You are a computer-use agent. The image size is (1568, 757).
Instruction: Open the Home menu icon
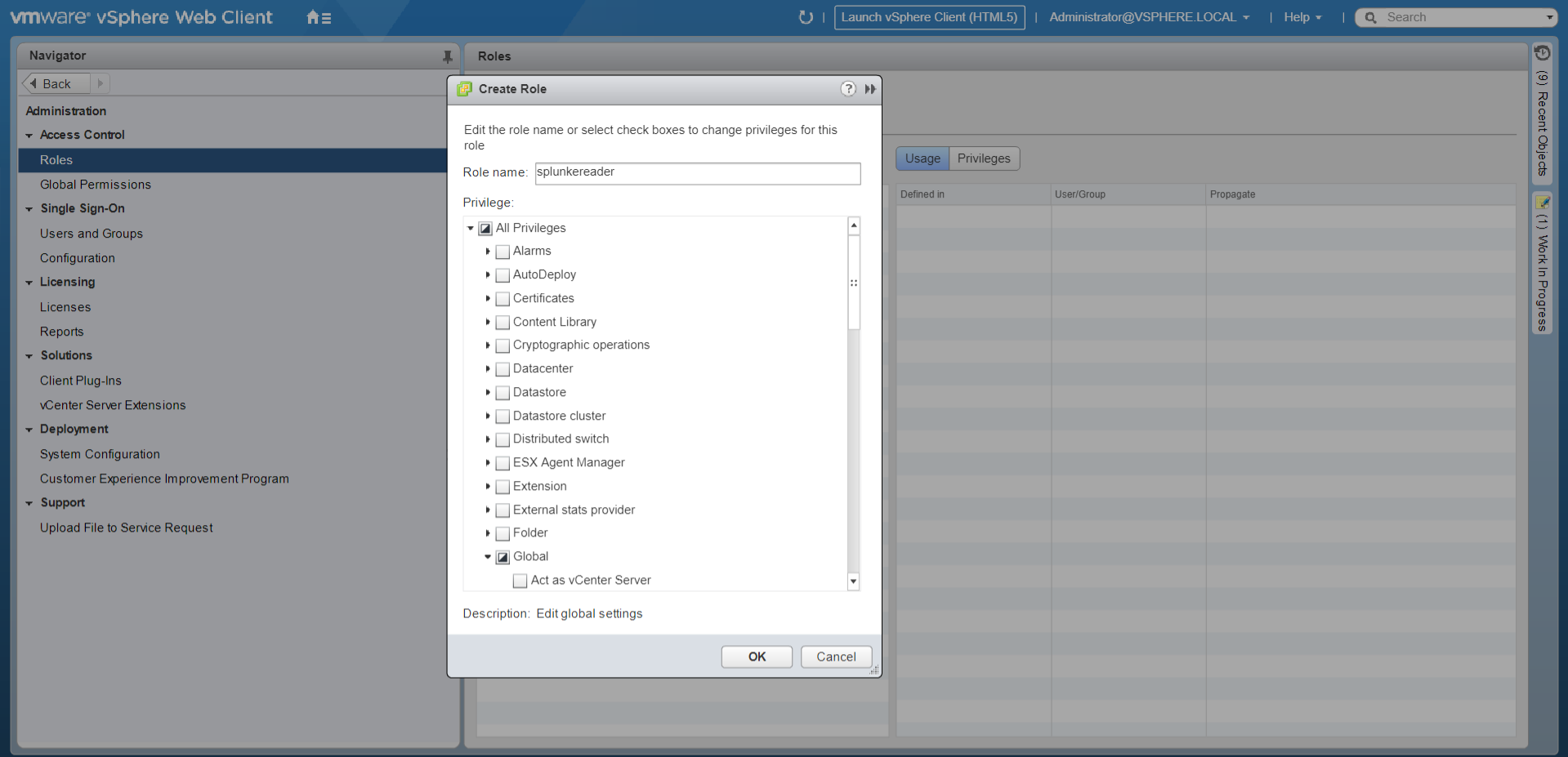[x=319, y=17]
